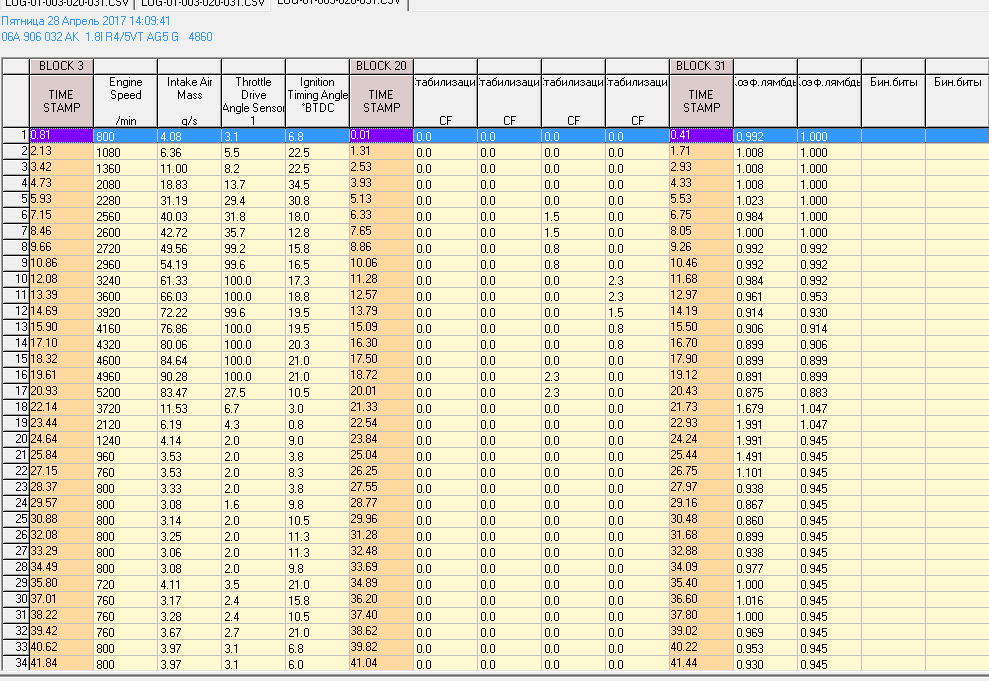The height and width of the screenshot is (681, 989).
Task: Select the lambda cell showing 1.679
Action: click(765, 406)
